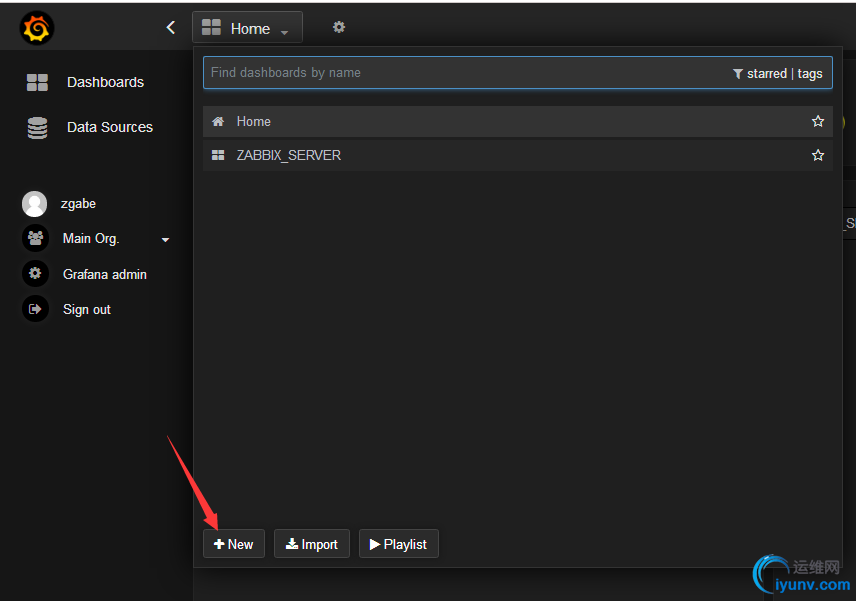Click the grid icon in the Home top button
This screenshot has width=856, height=601.
[x=211, y=27]
